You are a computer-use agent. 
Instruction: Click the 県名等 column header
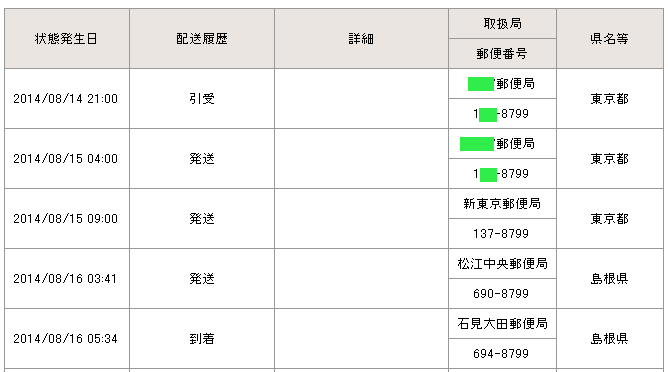coord(610,39)
